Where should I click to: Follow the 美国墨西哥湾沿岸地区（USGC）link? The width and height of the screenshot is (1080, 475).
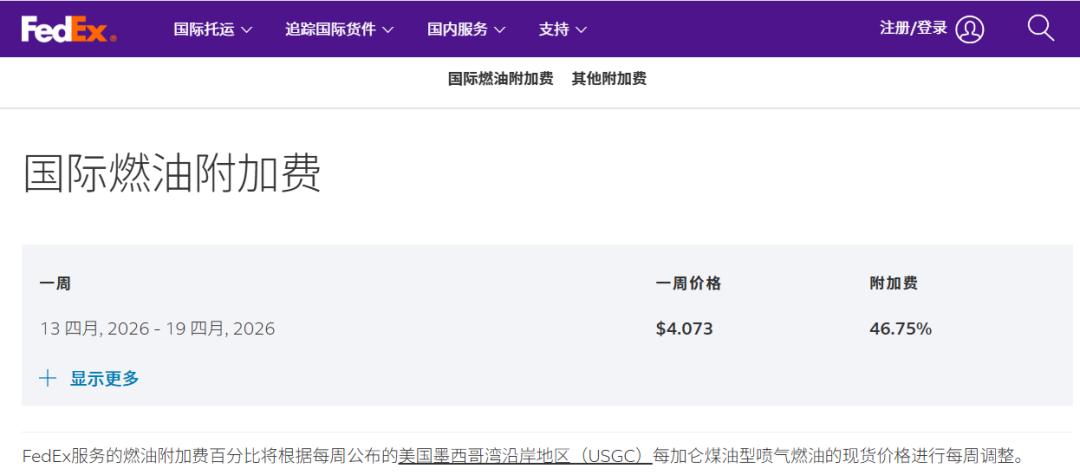tap(525, 455)
